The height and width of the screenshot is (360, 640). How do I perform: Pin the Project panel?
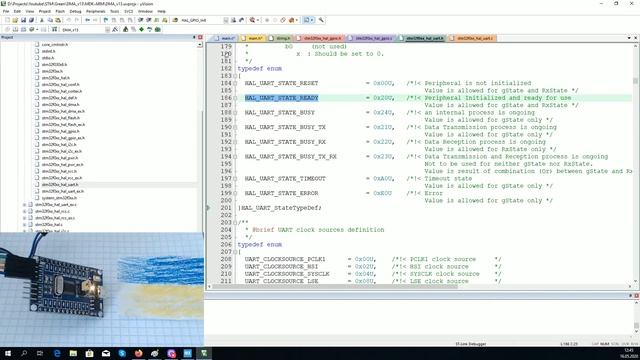tap(194, 37)
